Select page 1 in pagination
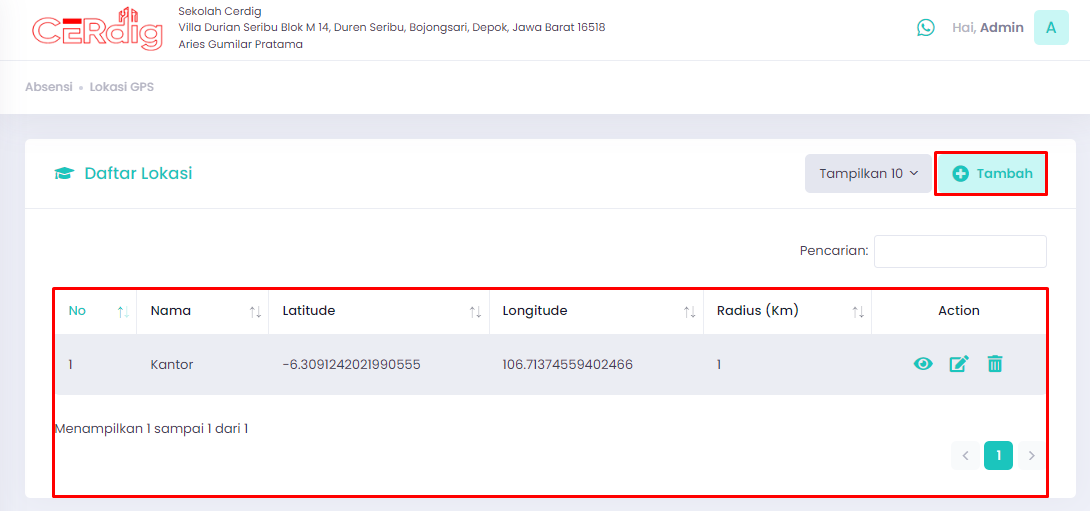This screenshot has width=1090, height=511. (998, 455)
